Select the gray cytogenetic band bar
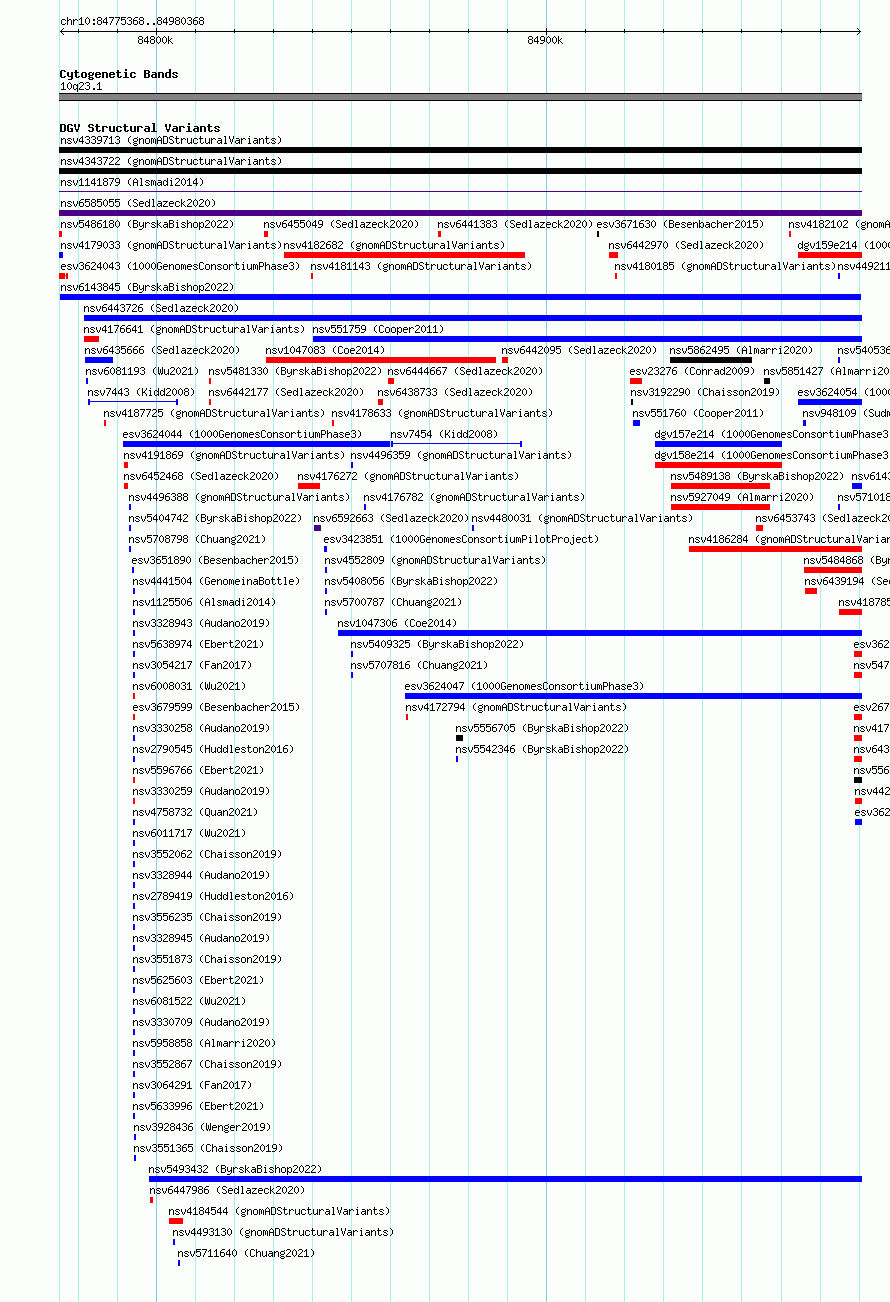 pyautogui.click(x=460, y=97)
